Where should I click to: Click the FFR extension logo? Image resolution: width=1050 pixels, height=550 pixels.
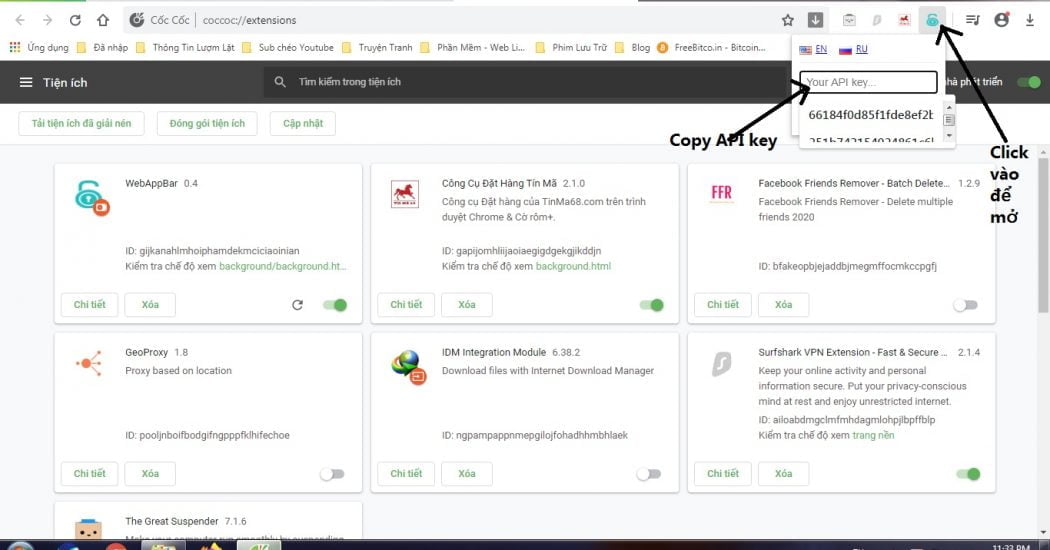pos(721,194)
